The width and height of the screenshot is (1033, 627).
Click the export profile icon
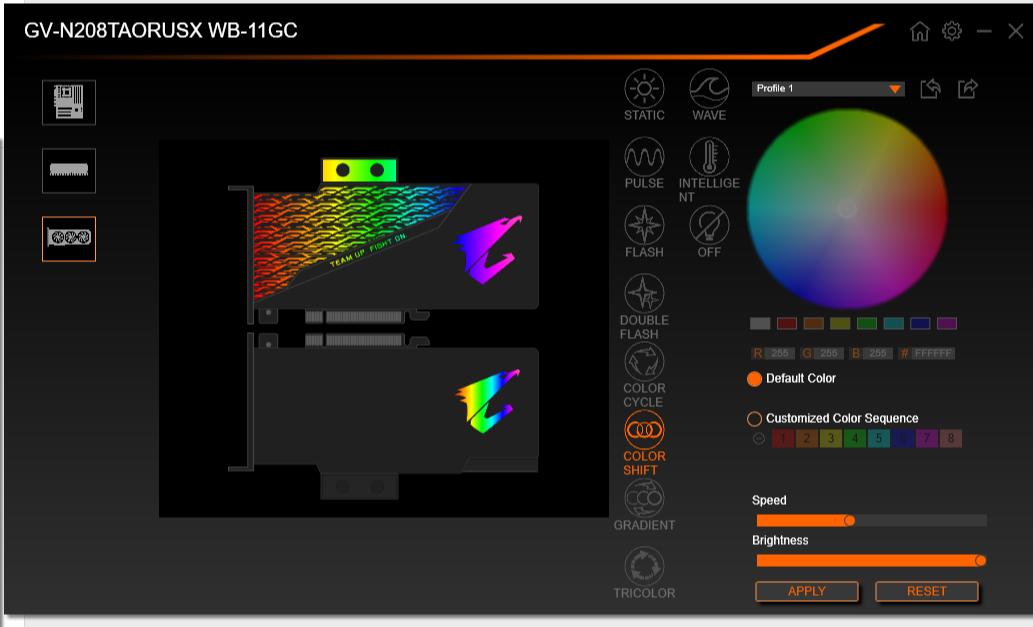[966, 89]
